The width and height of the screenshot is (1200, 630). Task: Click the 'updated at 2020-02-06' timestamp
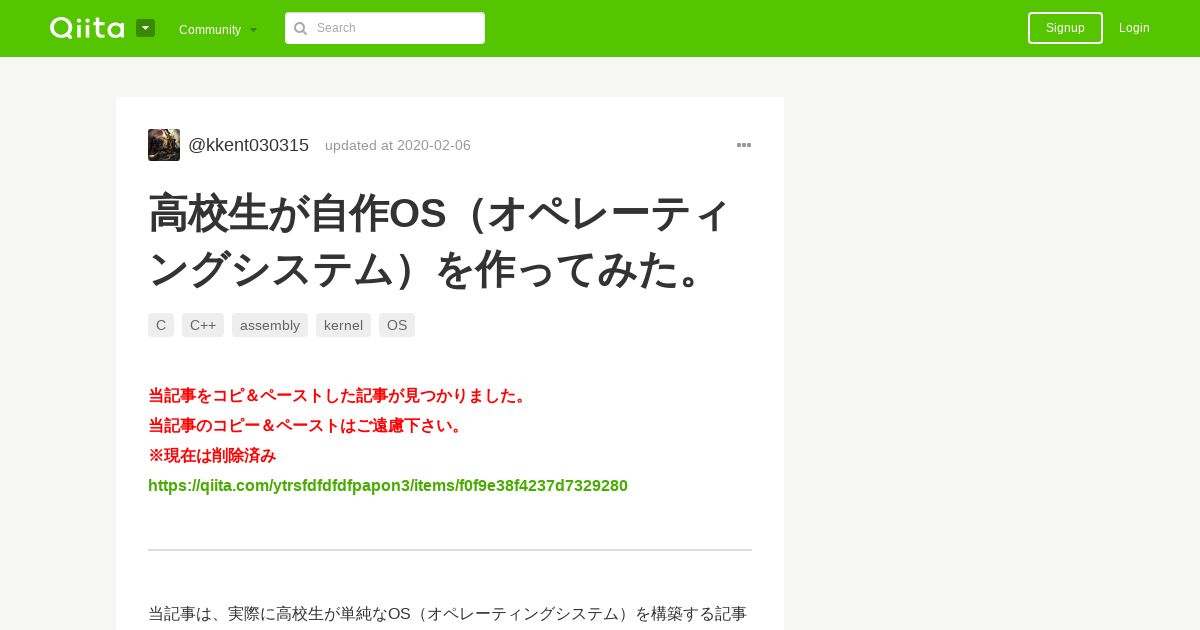tap(398, 145)
